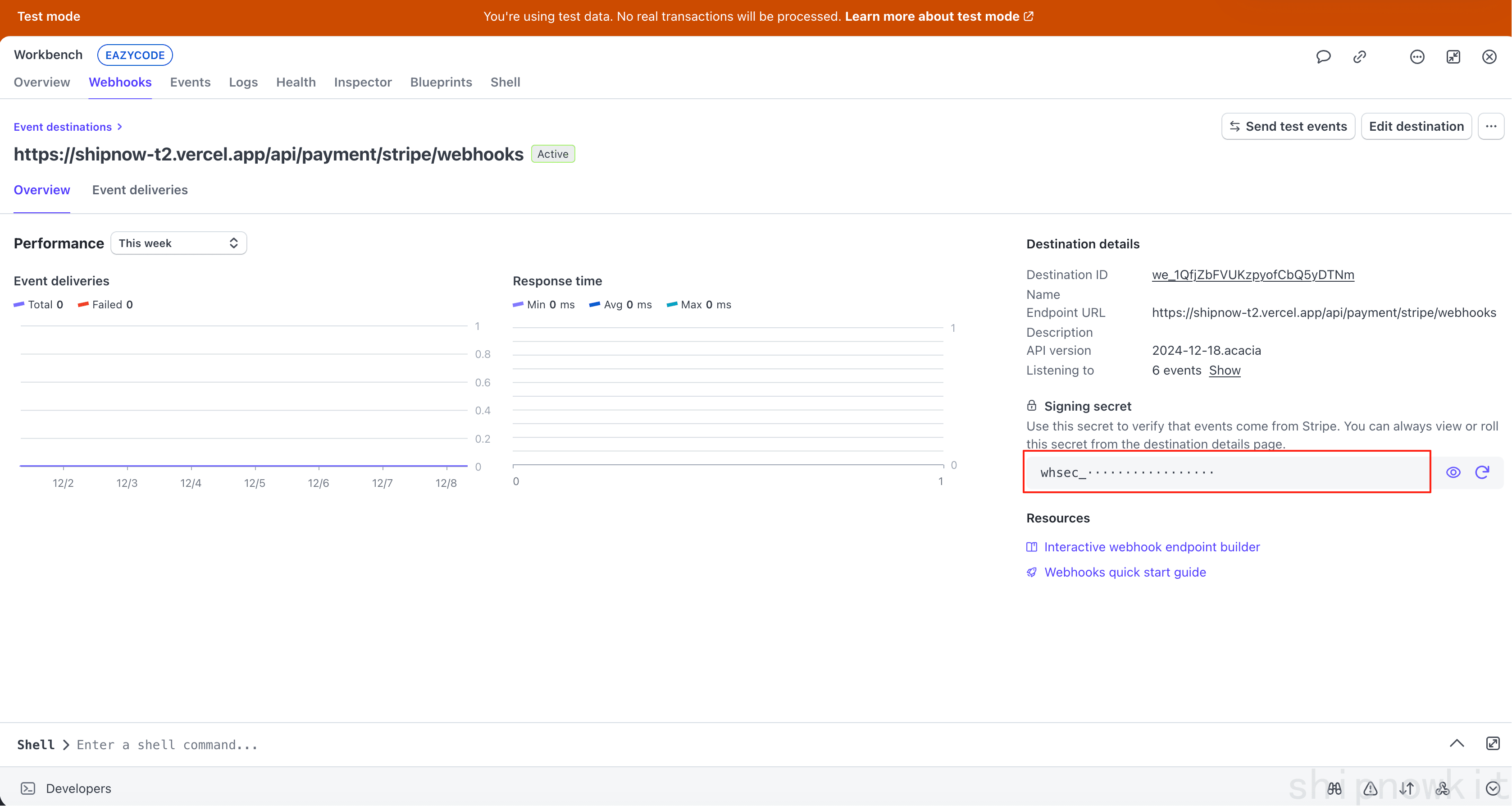Click the up-down arrows icon in bottom bar
1512x806 pixels.
click(1406, 788)
